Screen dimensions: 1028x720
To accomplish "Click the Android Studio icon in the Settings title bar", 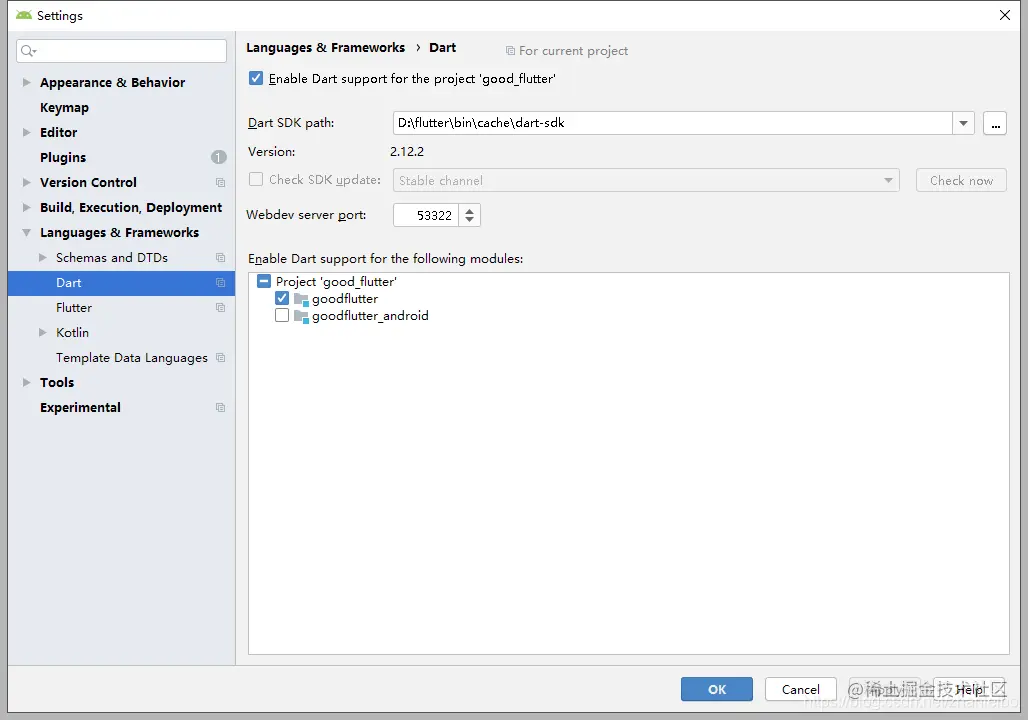I will (24, 15).
